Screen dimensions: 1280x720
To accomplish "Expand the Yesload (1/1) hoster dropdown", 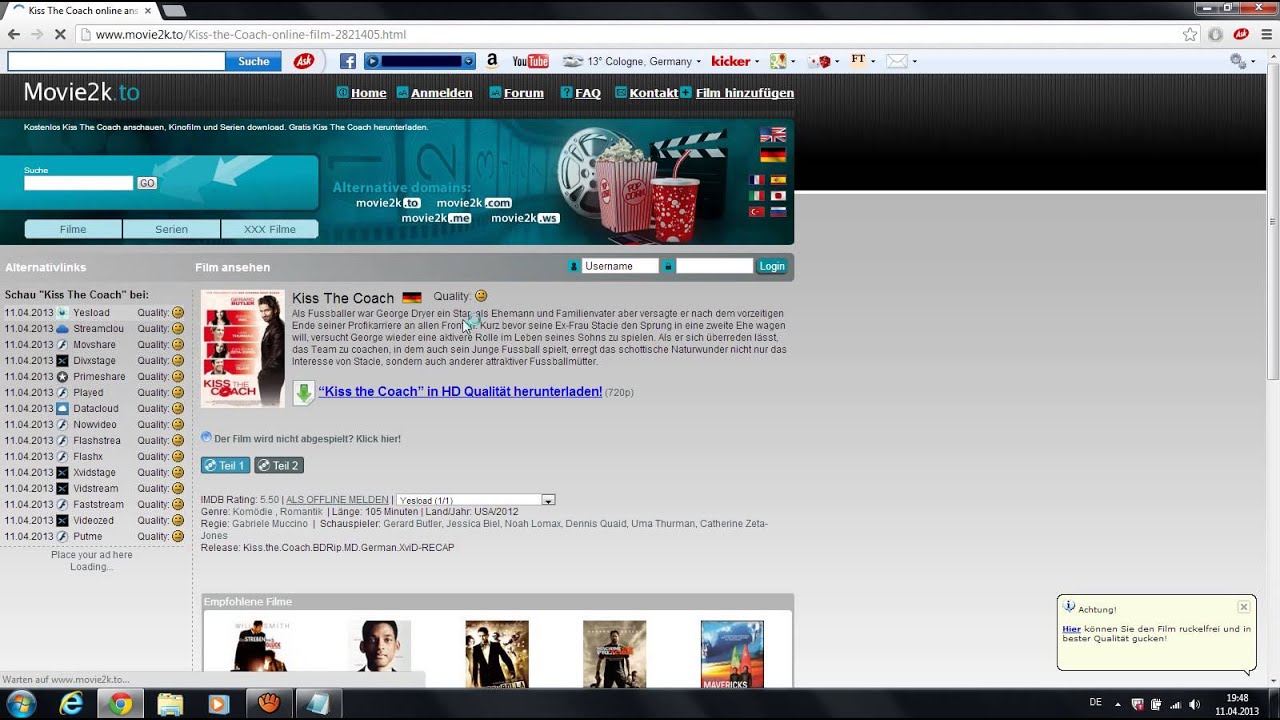I will [548, 500].
